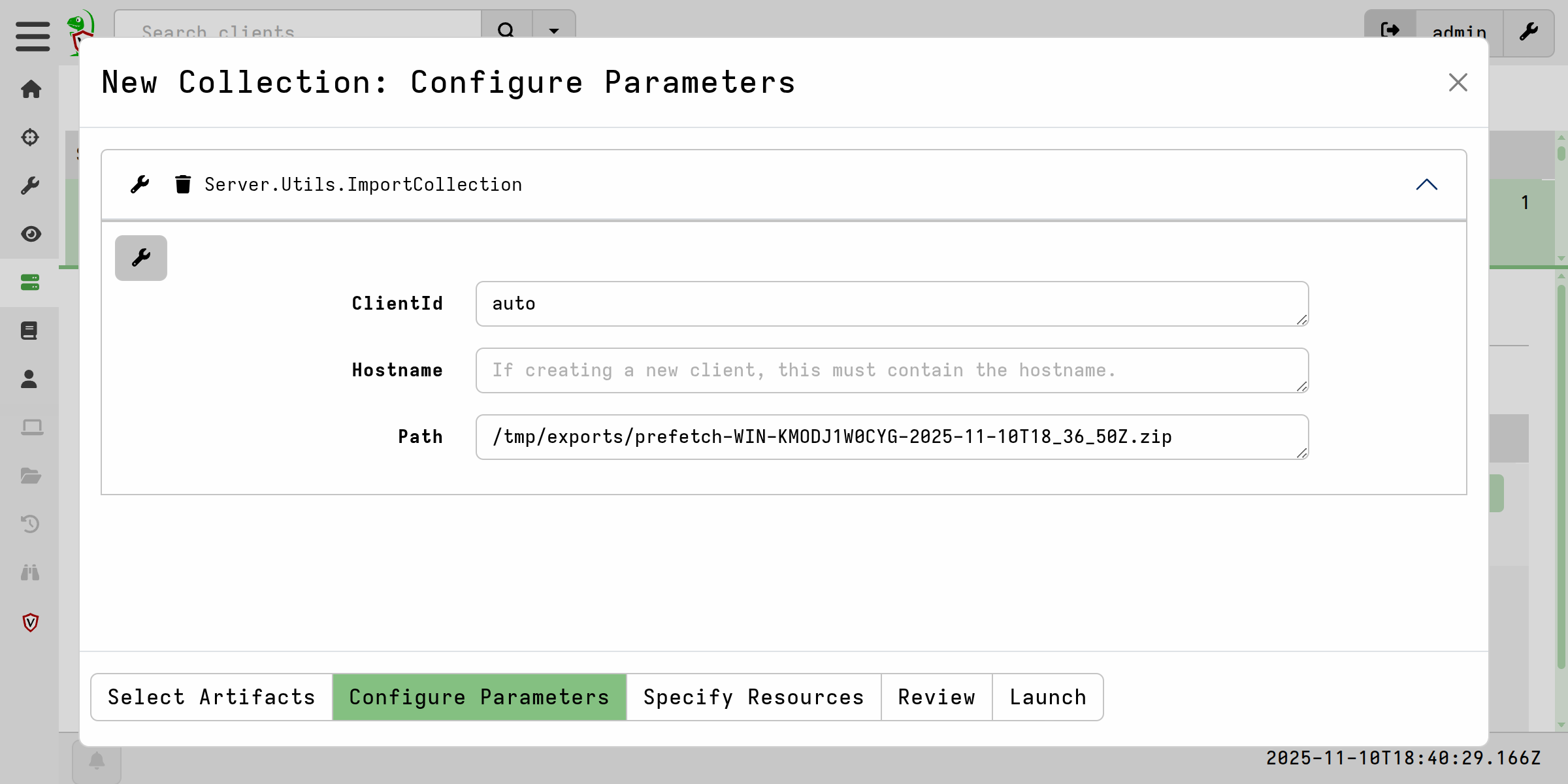This screenshot has height=784, width=1568.
Task: Open Server Artifacts via the wrench sidebar icon
Action: coord(31,186)
